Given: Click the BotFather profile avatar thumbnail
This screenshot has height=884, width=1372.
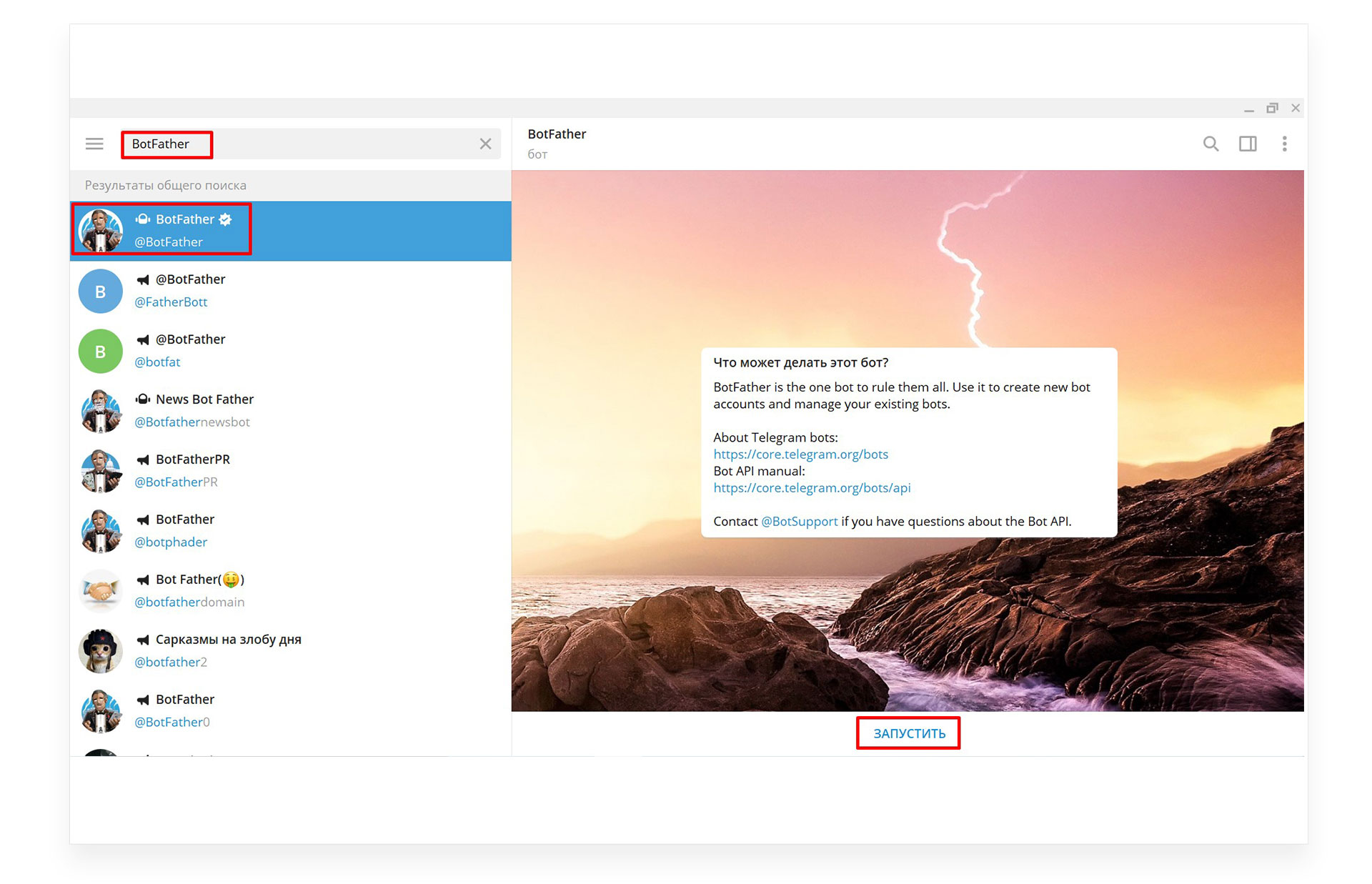Looking at the screenshot, I should [101, 228].
